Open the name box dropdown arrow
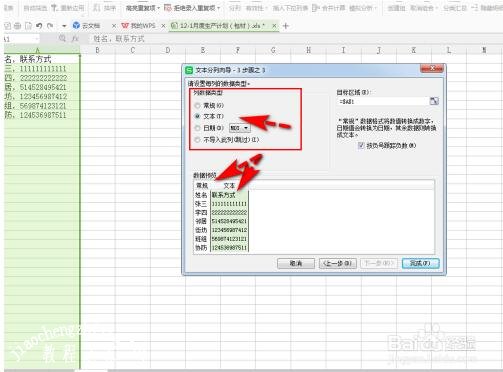Image resolution: width=503 pixels, height=372 pixels. pyautogui.click(x=36, y=39)
